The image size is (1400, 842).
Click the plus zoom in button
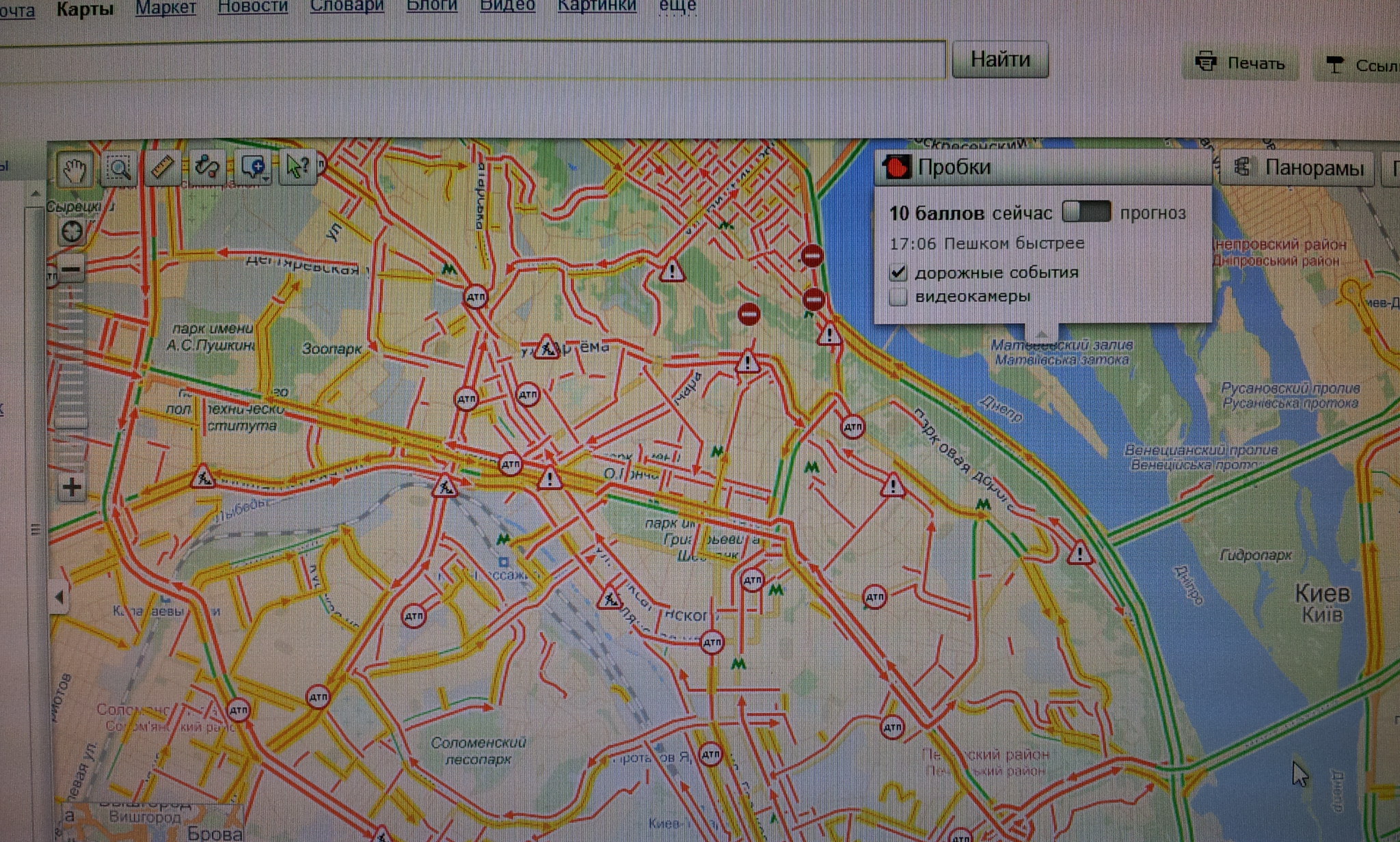(72, 487)
